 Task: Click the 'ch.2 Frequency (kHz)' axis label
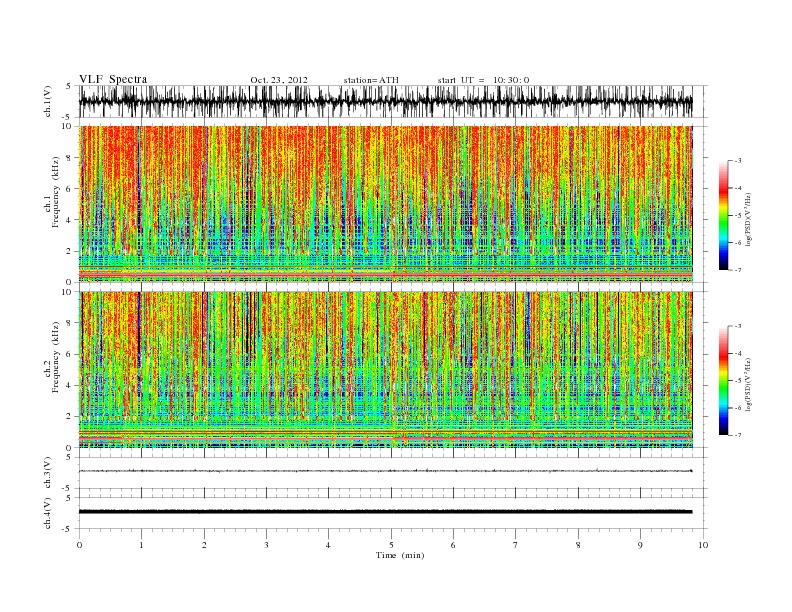[x=52, y=358]
